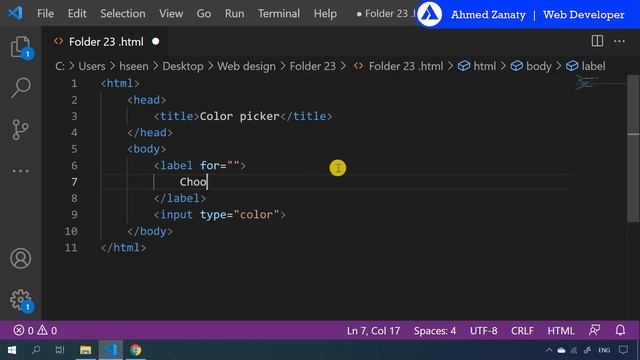Open the Run menu
Image resolution: width=640 pixels, height=360 pixels.
234,13
